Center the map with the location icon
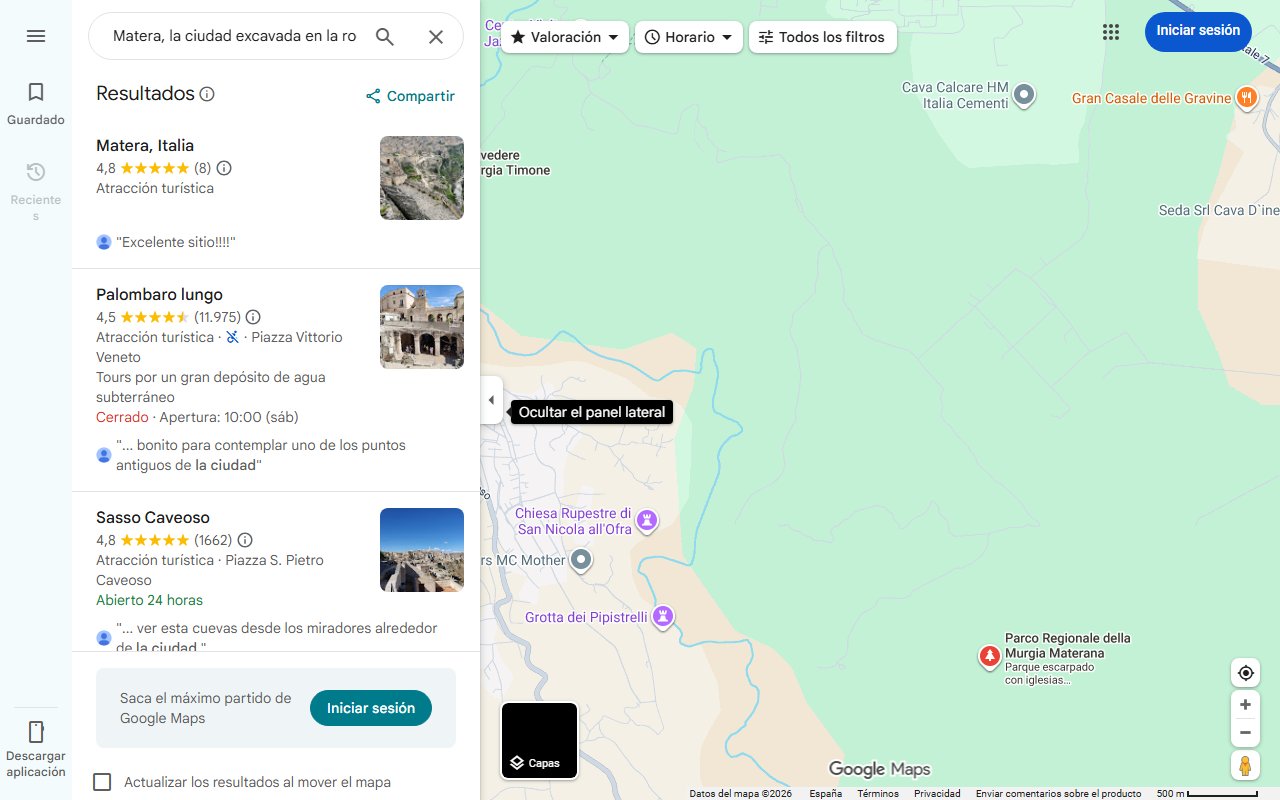1280x800 pixels. tap(1245, 673)
